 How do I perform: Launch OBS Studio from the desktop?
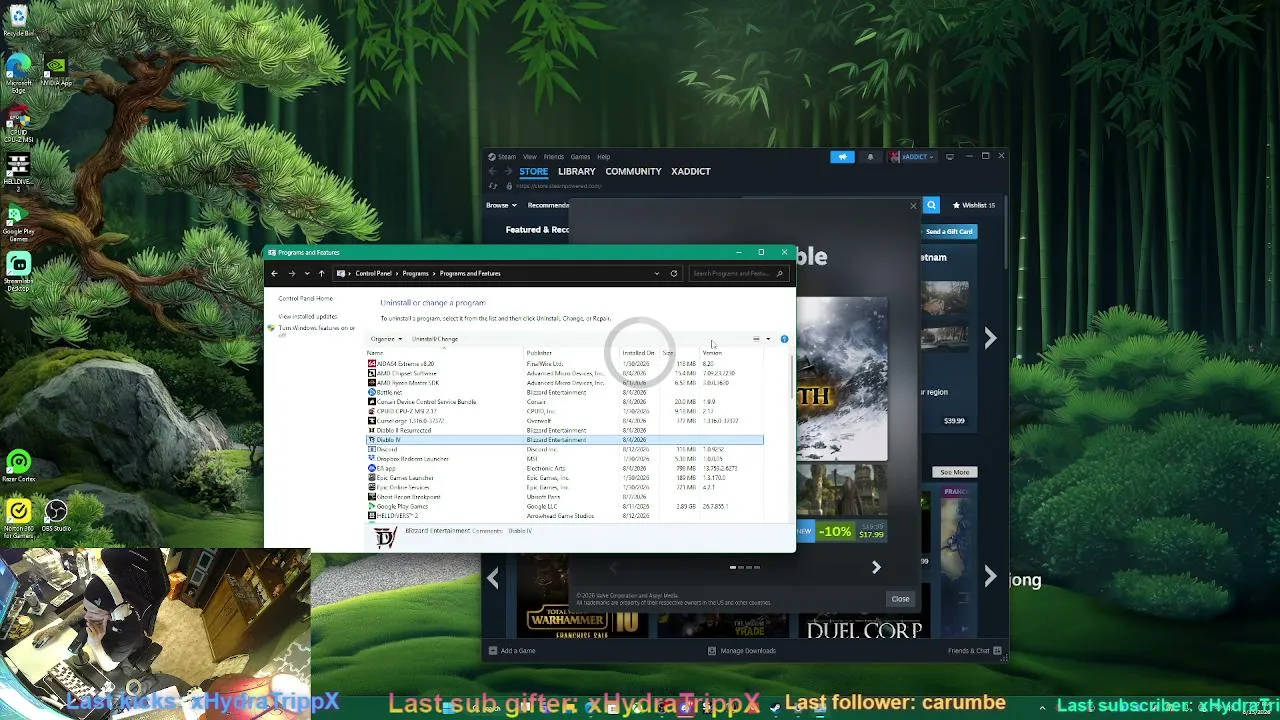pyautogui.click(x=56, y=516)
